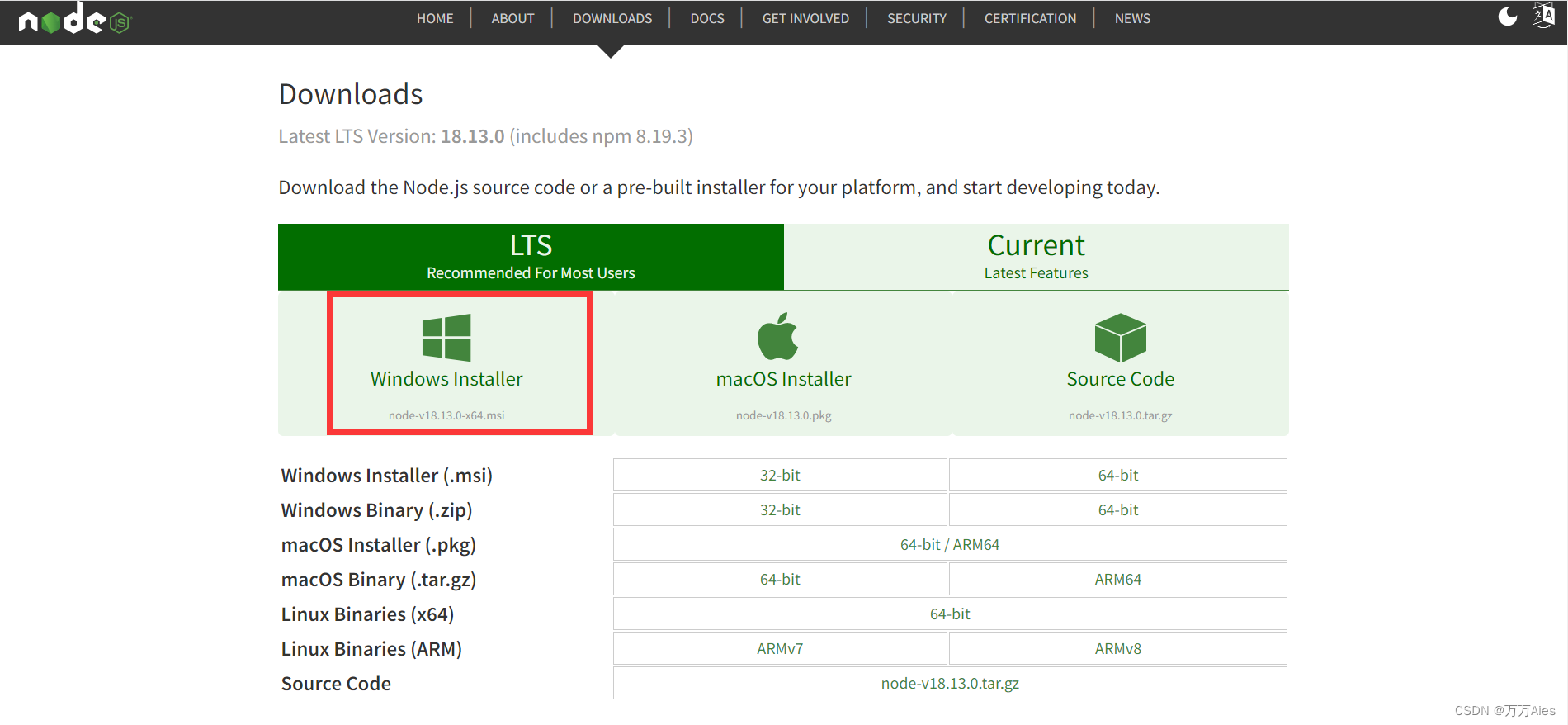Click the Windows Installer link text

tap(446, 379)
